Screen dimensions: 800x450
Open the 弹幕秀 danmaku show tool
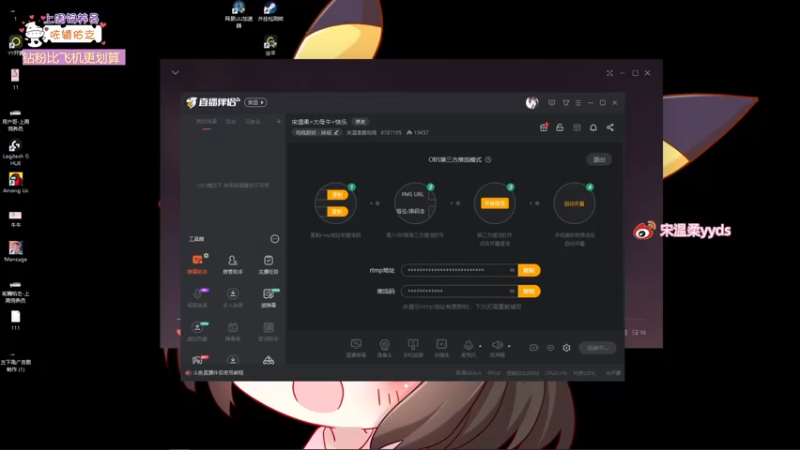[x=233, y=331]
